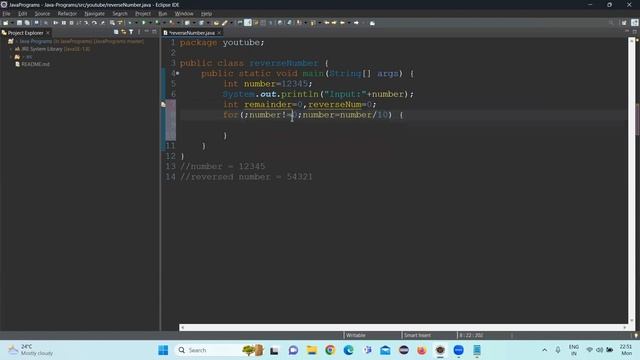Click the quick-fix marker on line 7
640x360 pixels.
click(163, 104)
